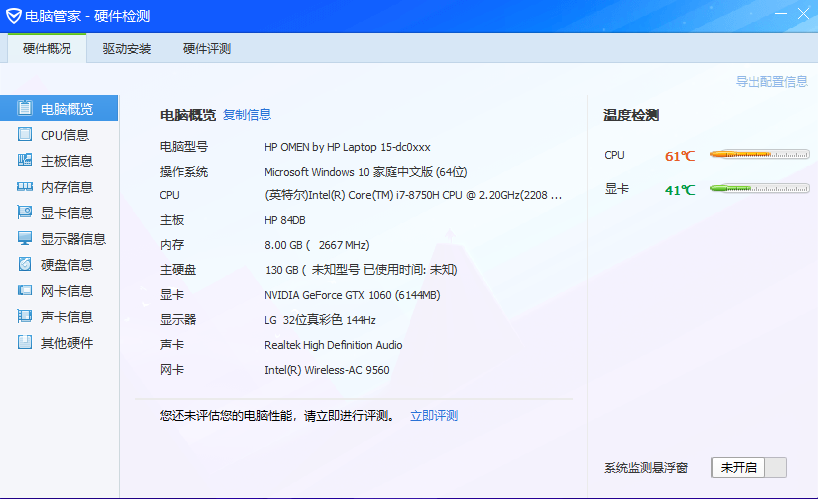Select the 电脑概览 overview icon
The height and width of the screenshot is (499, 818).
[x=25, y=109]
